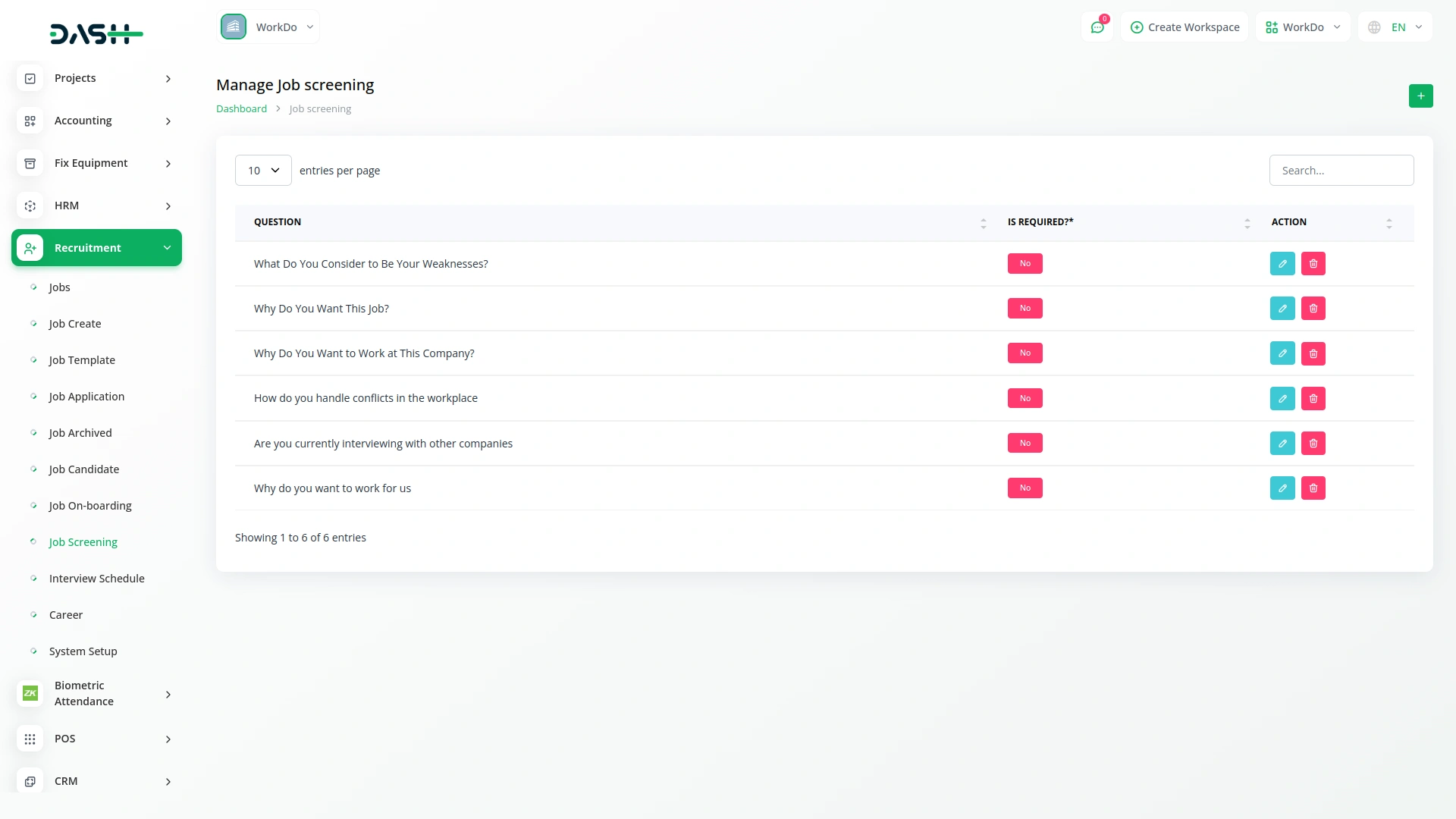The image size is (1456, 819).
Task: Follow the Dashboard breadcrumb link
Action: (x=241, y=109)
